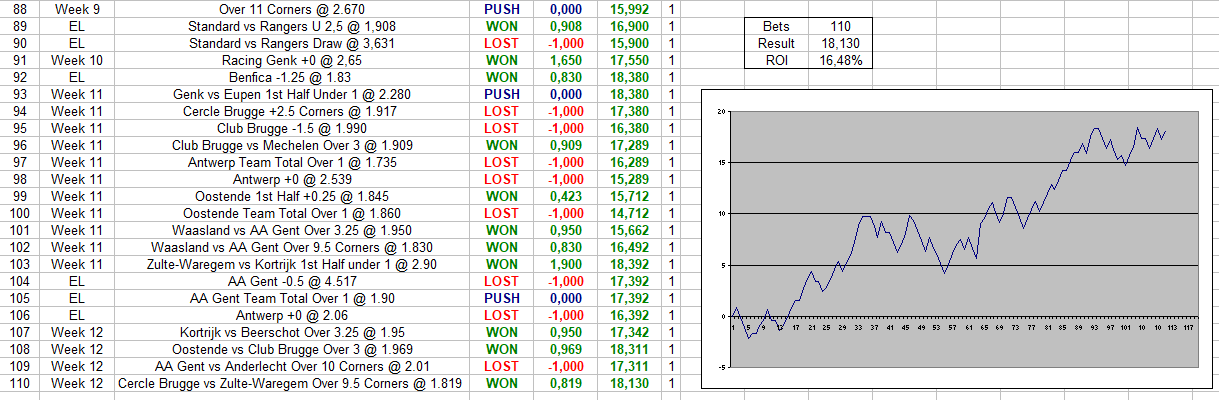This screenshot has width=1219, height=400.
Task: Select the running total 18,392
Action: pyautogui.click(x=630, y=264)
